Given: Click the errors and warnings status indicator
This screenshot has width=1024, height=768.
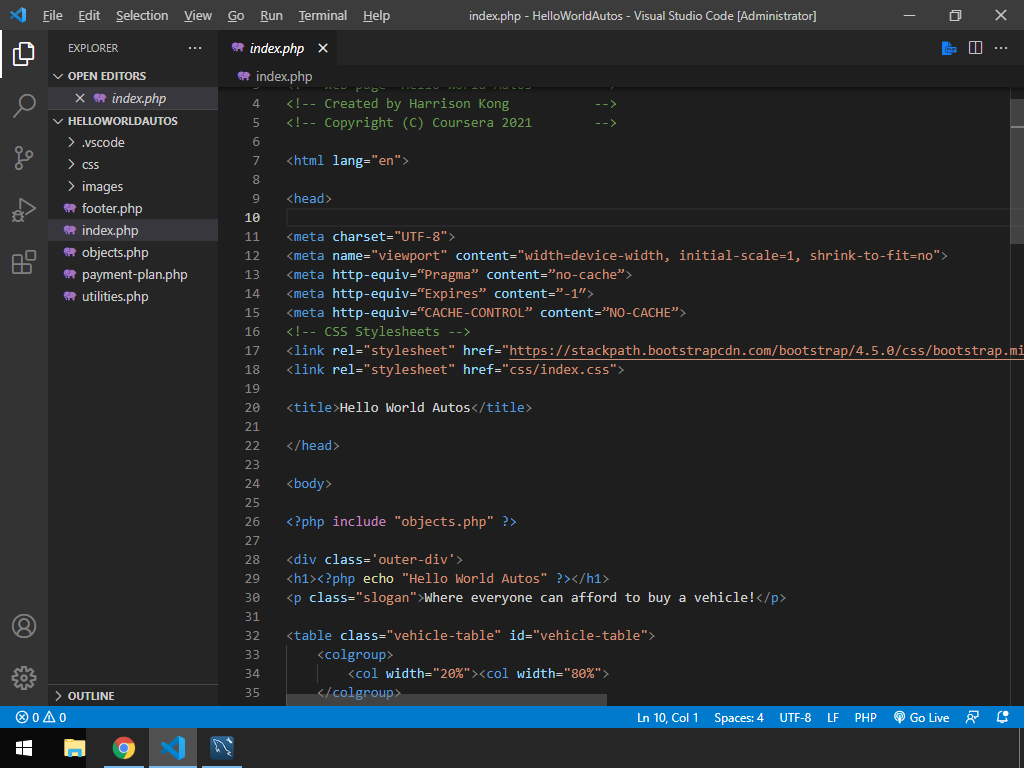Looking at the screenshot, I should coord(41,717).
